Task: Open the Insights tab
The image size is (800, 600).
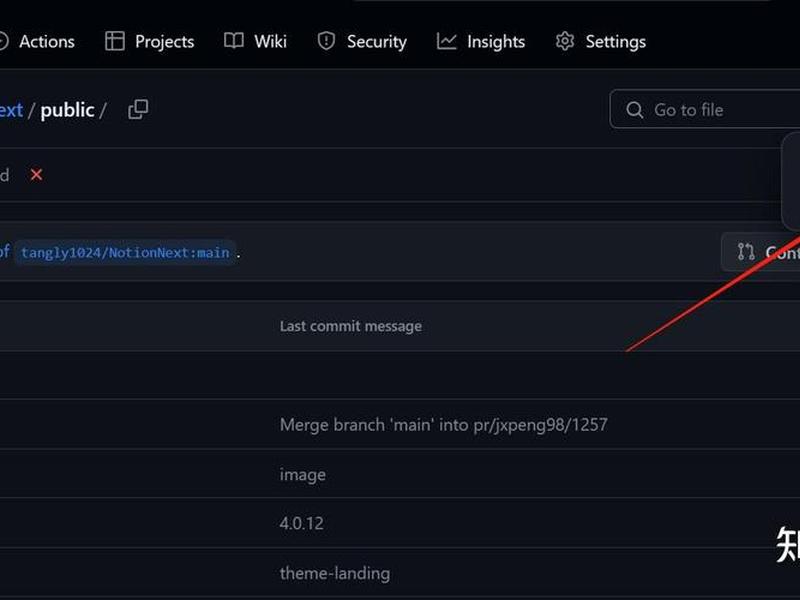Action: [481, 41]
